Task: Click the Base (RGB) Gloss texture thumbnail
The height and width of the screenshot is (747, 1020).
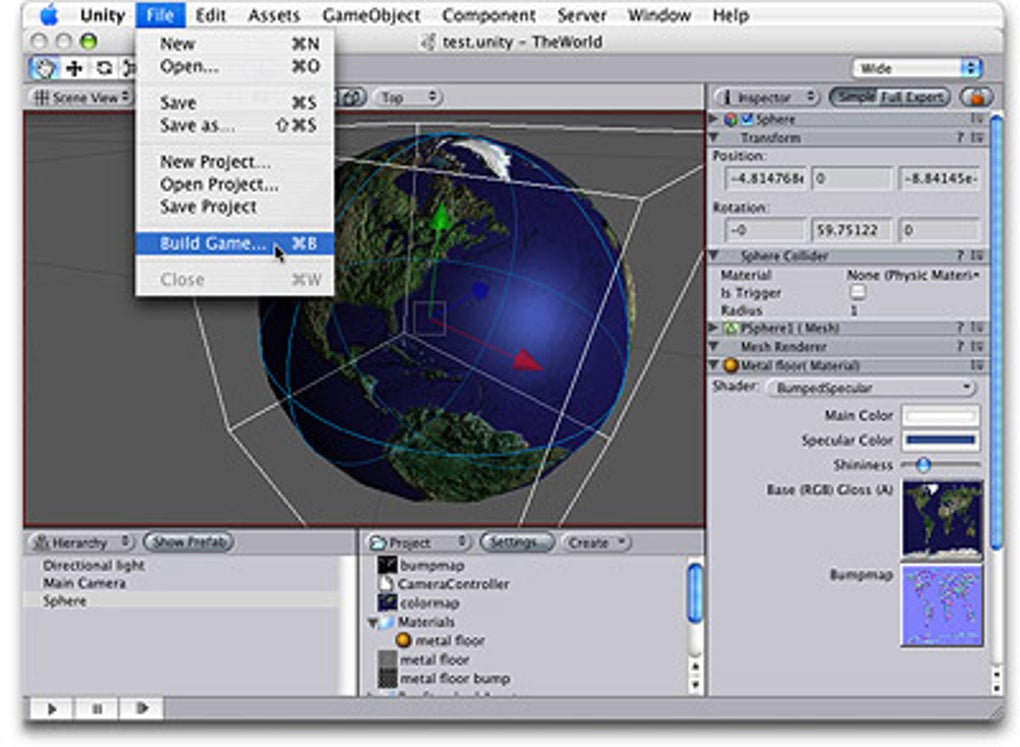Action: (942, 521)
